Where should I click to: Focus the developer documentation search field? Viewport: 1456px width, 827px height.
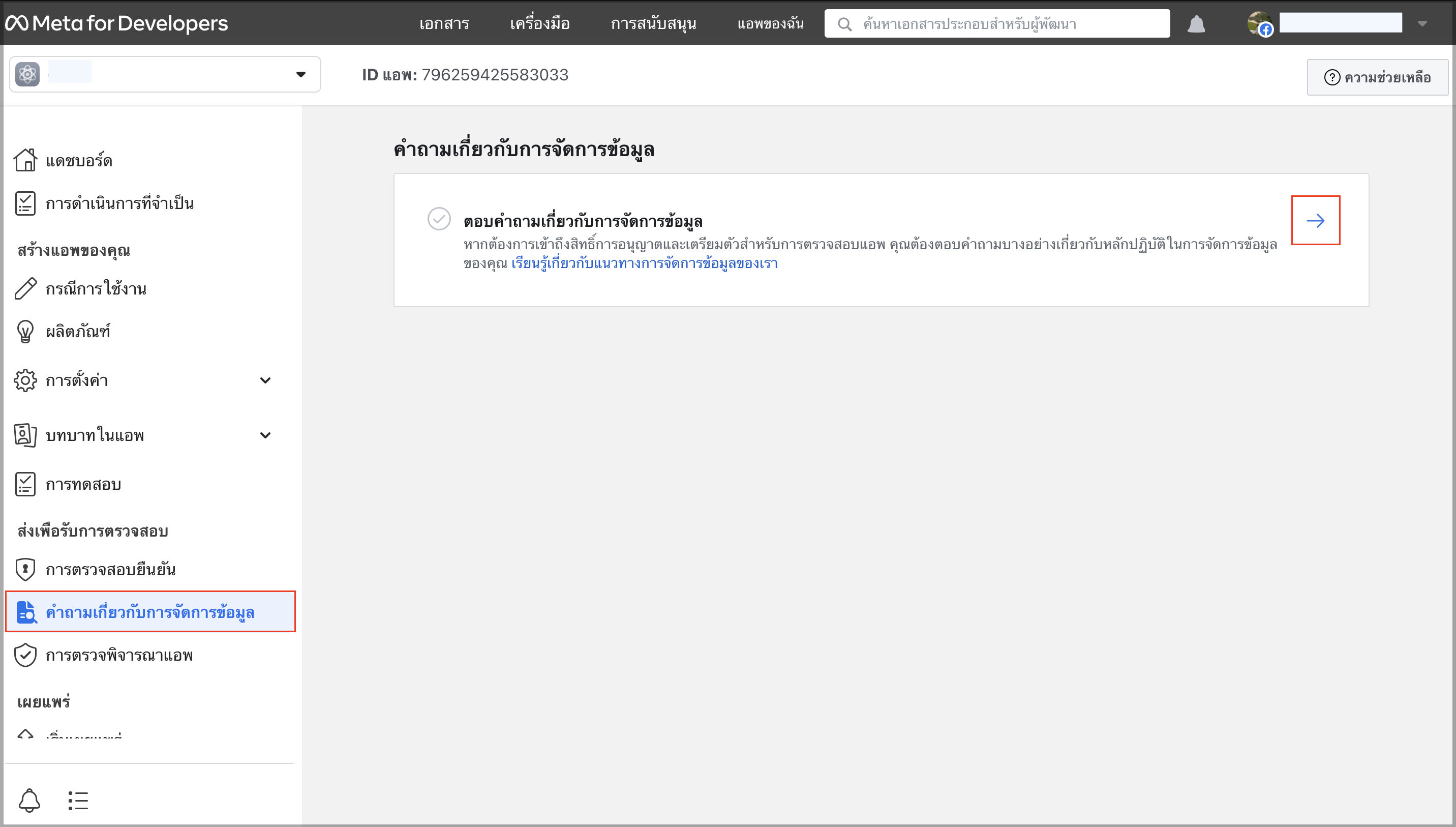(x=997, y=23)
